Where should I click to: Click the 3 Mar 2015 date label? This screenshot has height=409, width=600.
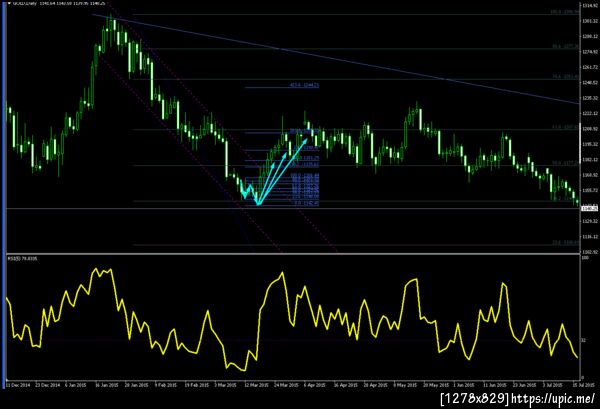[225, 385]
